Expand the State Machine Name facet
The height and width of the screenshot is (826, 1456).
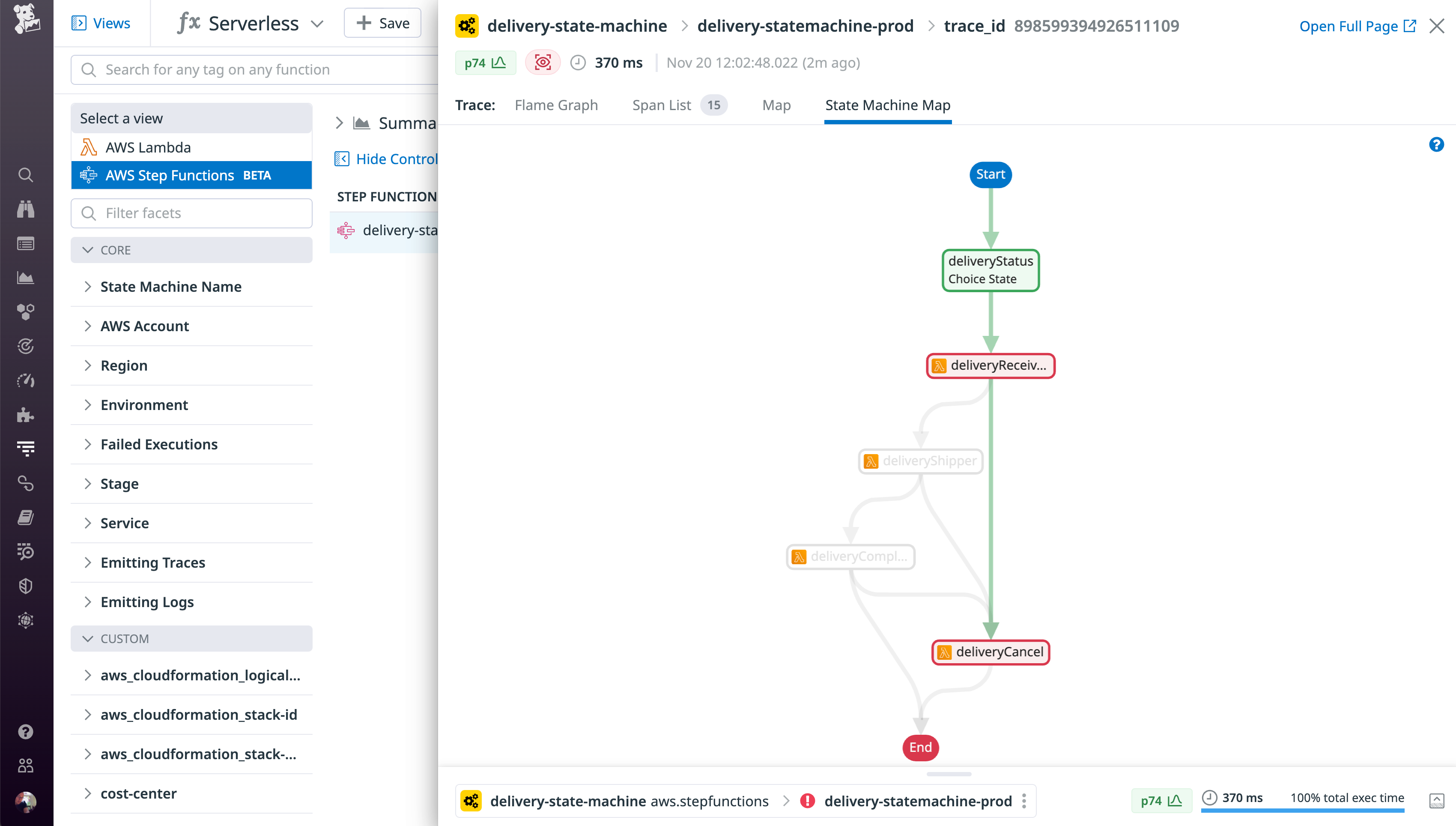tap(171, 287)
